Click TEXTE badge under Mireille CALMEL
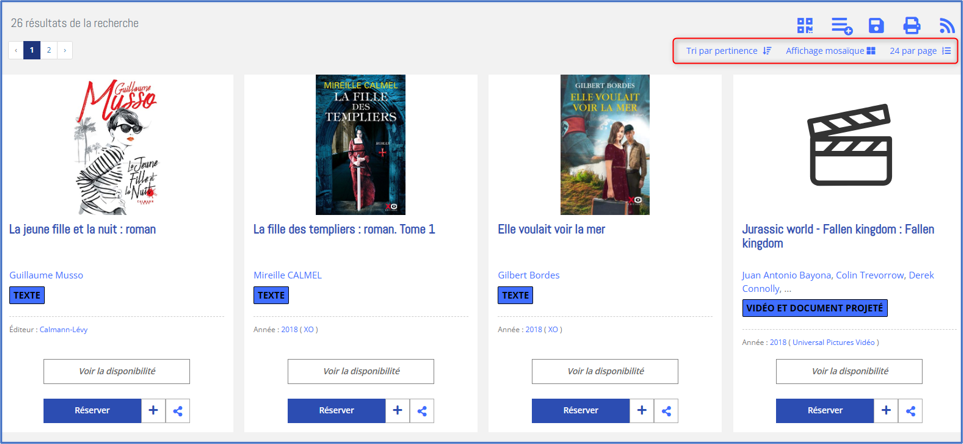This screenshot has height=444, width=963. point(271,295)
